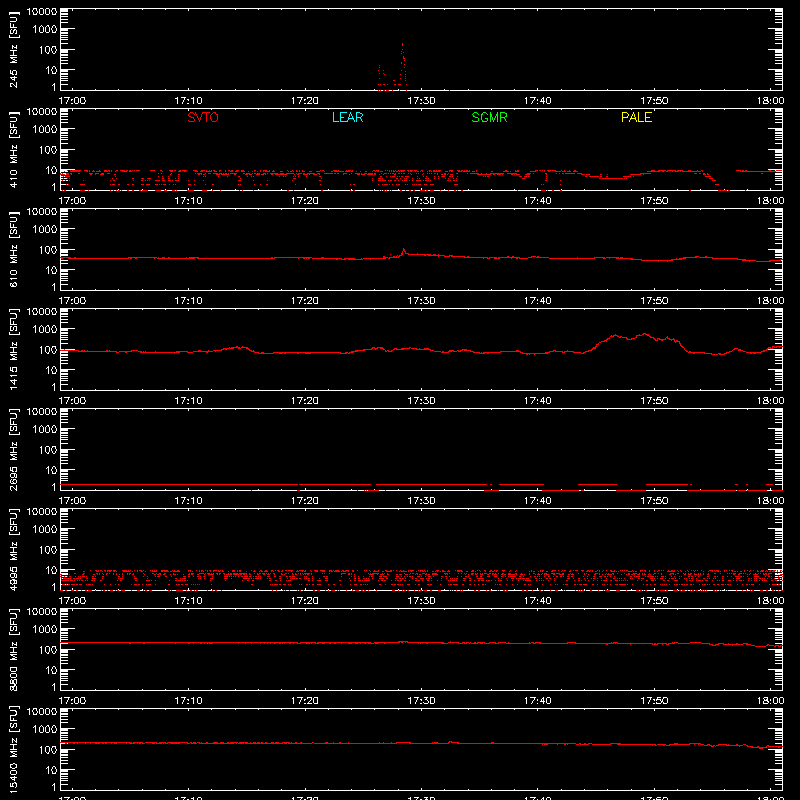The image size is (800, 800).
Task: Click the 17:30 tick under the 245 MHz panel
Action: click(x=421, y=101)
